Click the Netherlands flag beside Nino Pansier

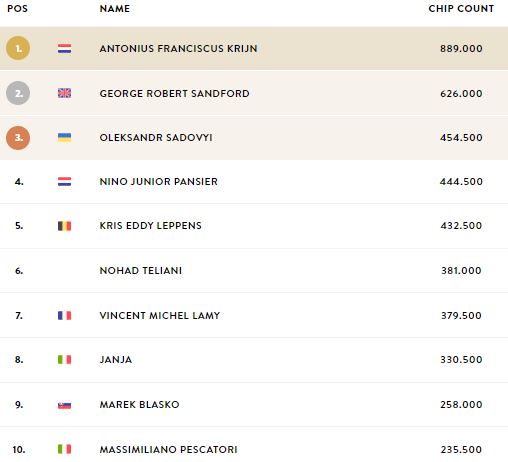point(64,182)
